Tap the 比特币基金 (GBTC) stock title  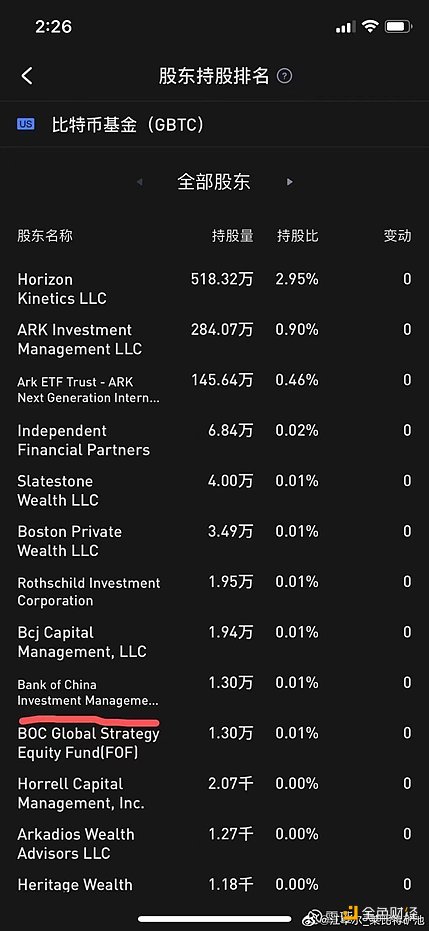click(128, 125)
